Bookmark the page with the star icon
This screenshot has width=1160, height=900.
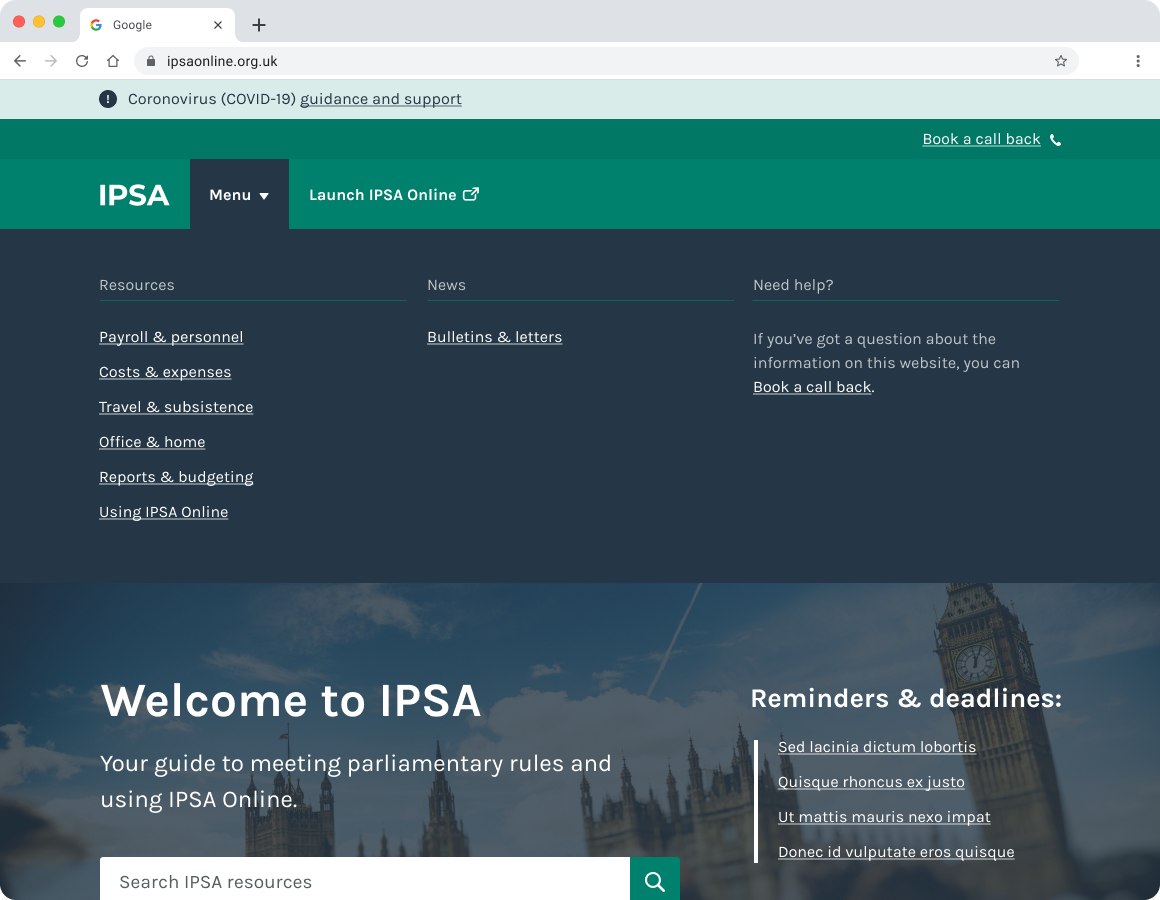point(1061,61)
